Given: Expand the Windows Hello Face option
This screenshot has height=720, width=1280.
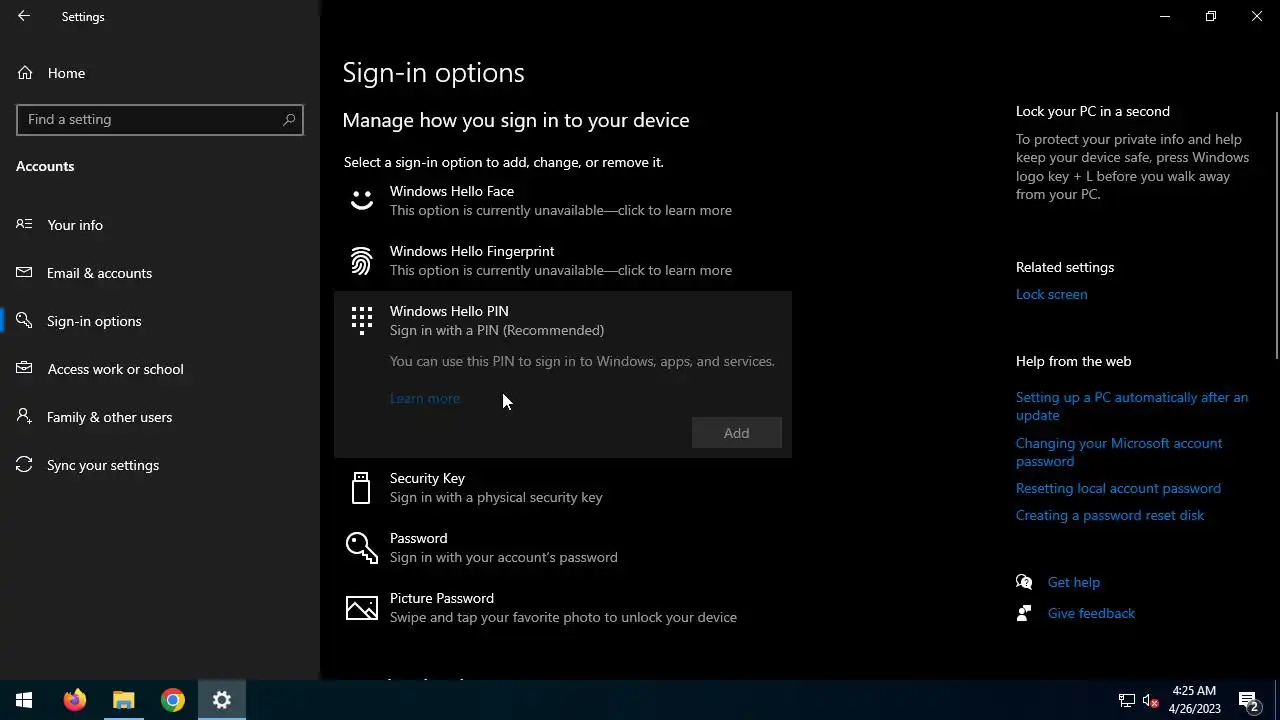Looking at the screenshot, I should 563,201.
